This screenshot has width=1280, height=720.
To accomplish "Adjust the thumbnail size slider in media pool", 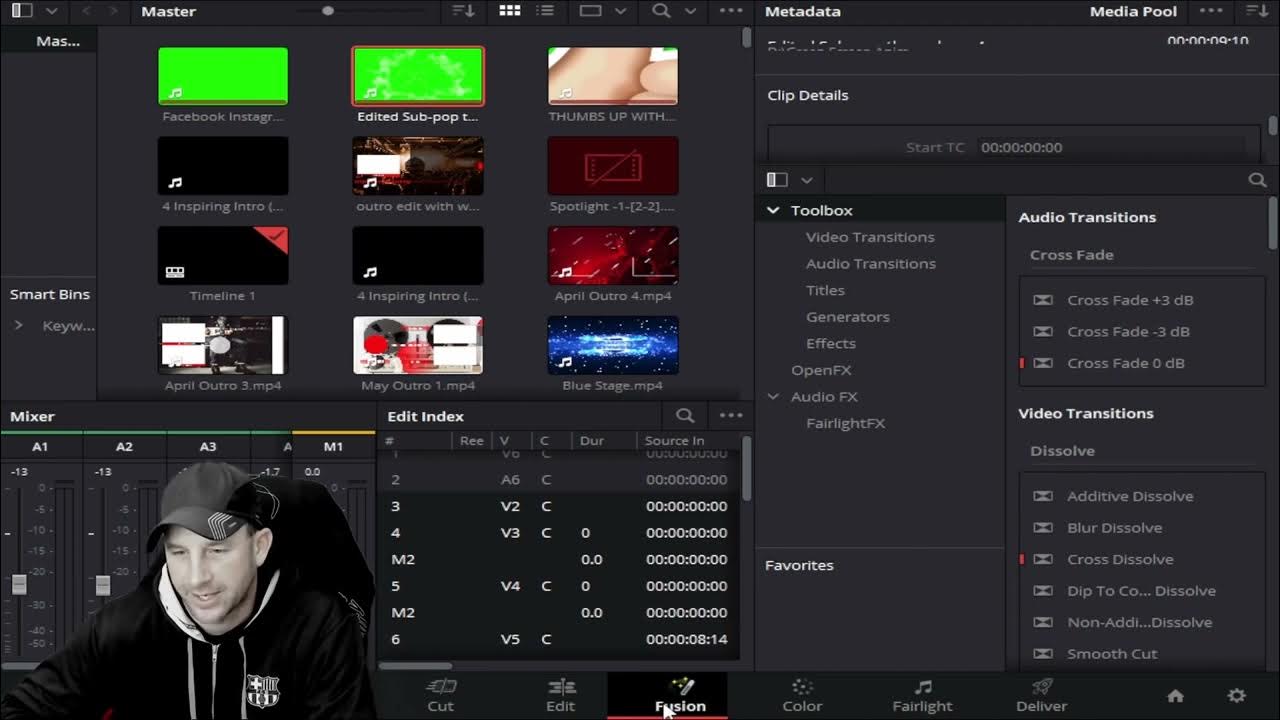I will pos(328,11).
